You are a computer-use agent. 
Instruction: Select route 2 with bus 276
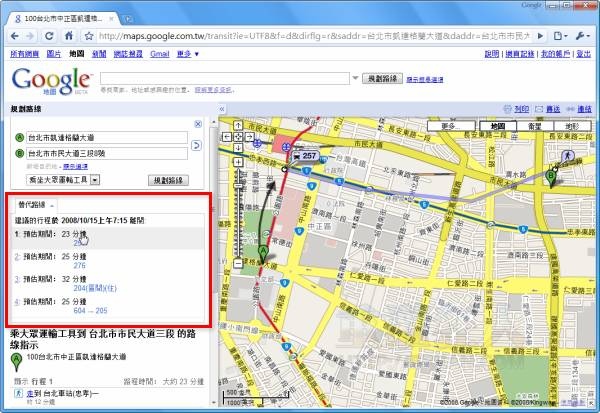pyautogui.click(x=109, y=261)
